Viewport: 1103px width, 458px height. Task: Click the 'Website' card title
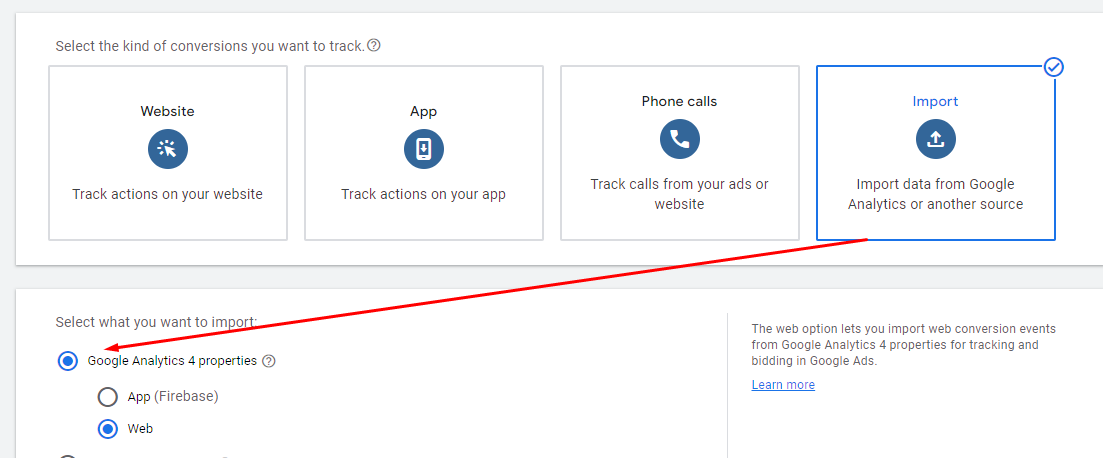pyautogui.click(x=167, y=111)
